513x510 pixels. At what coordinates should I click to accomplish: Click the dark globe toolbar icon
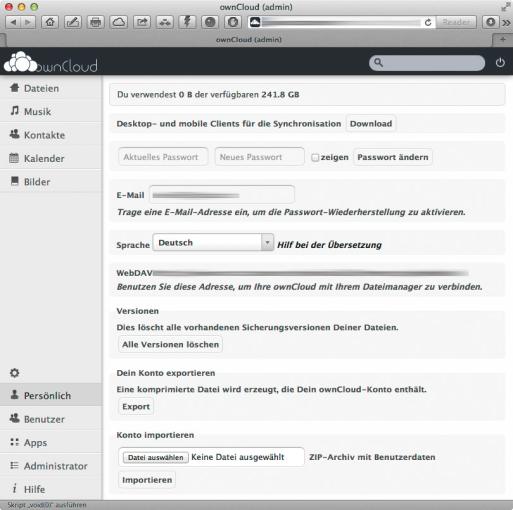[210, 22]
